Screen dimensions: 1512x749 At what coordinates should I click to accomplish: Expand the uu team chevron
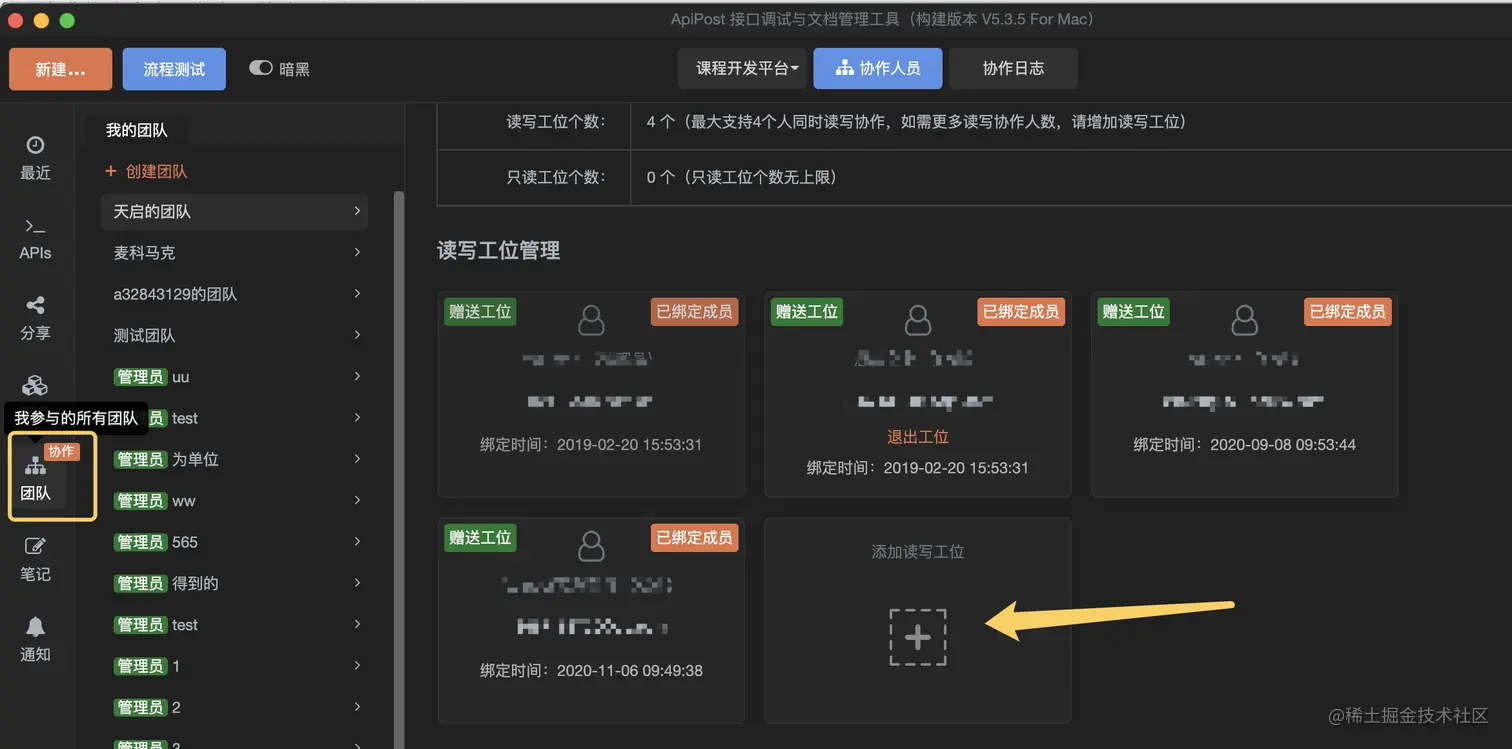[x=357, y=376]
